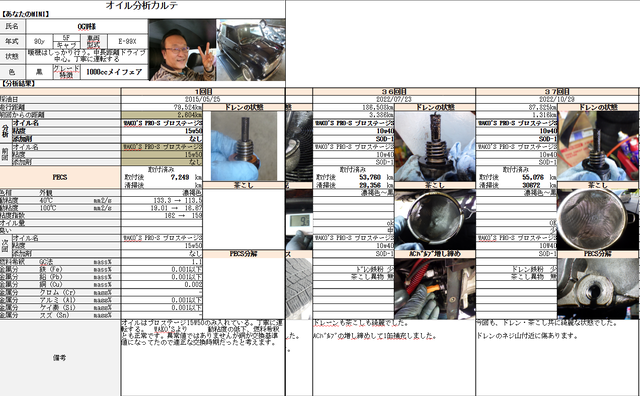Select the black Mini car photo
The height and width of the screenshot is (396, 640).
pyautogui.click(x=251, y=50)
